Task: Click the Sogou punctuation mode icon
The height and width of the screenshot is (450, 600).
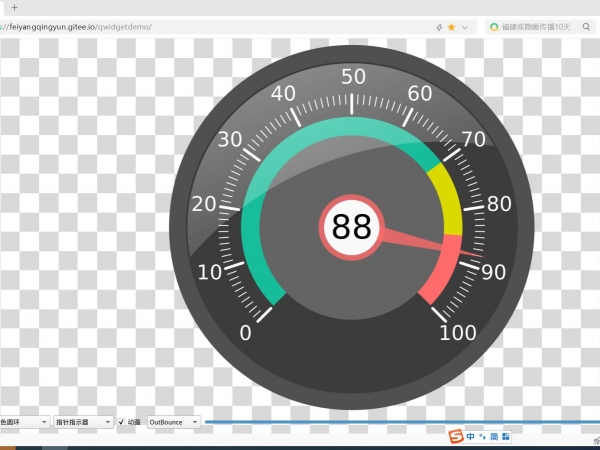Action: click(x=481, y=436)
